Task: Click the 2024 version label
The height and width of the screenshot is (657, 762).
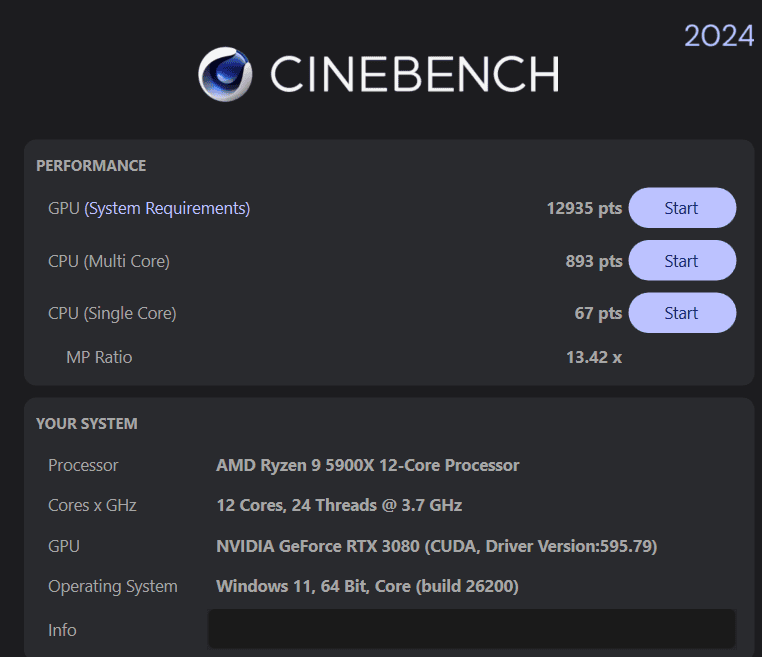Action: pos(719,36)
